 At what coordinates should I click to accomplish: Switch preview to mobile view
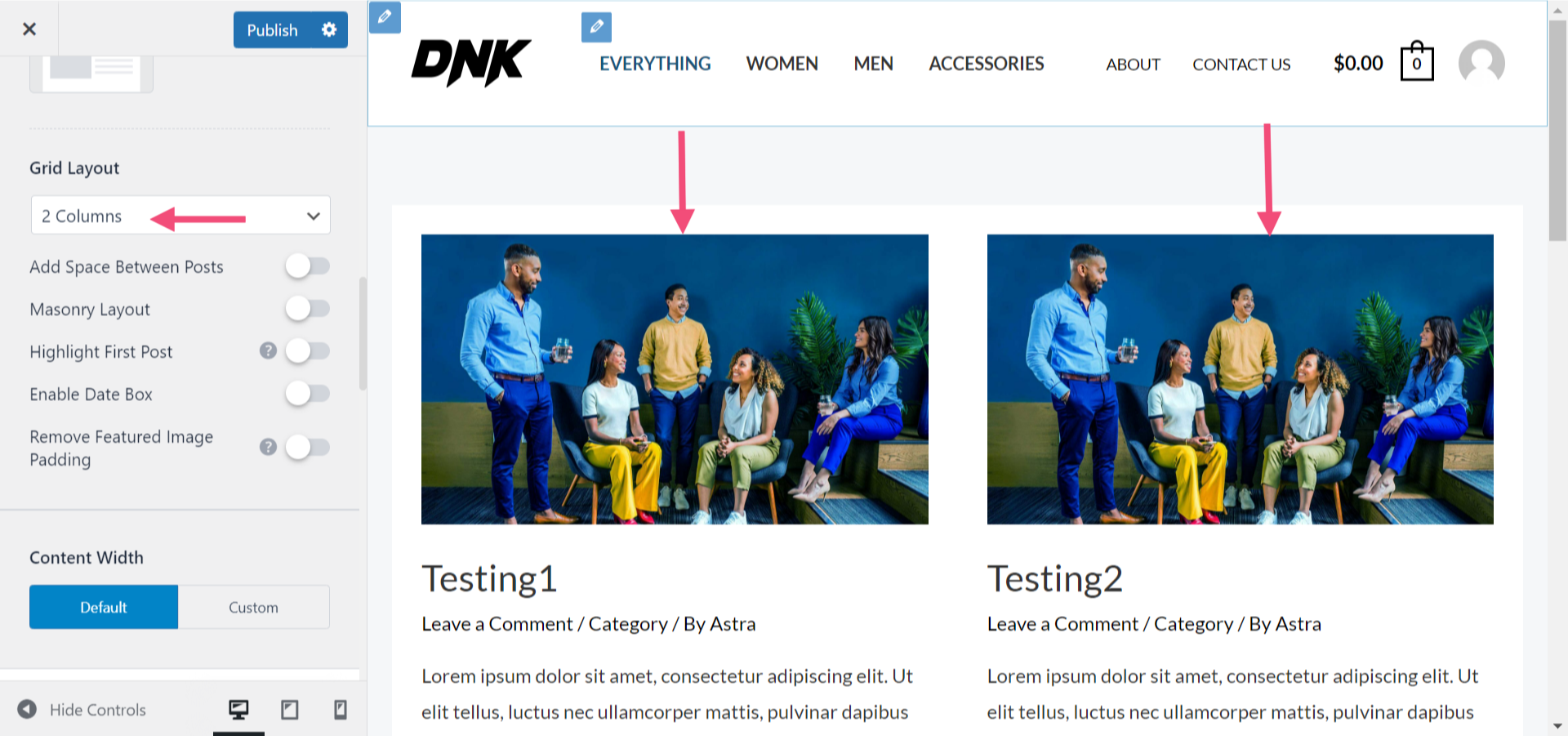click(x=340, y=710)
